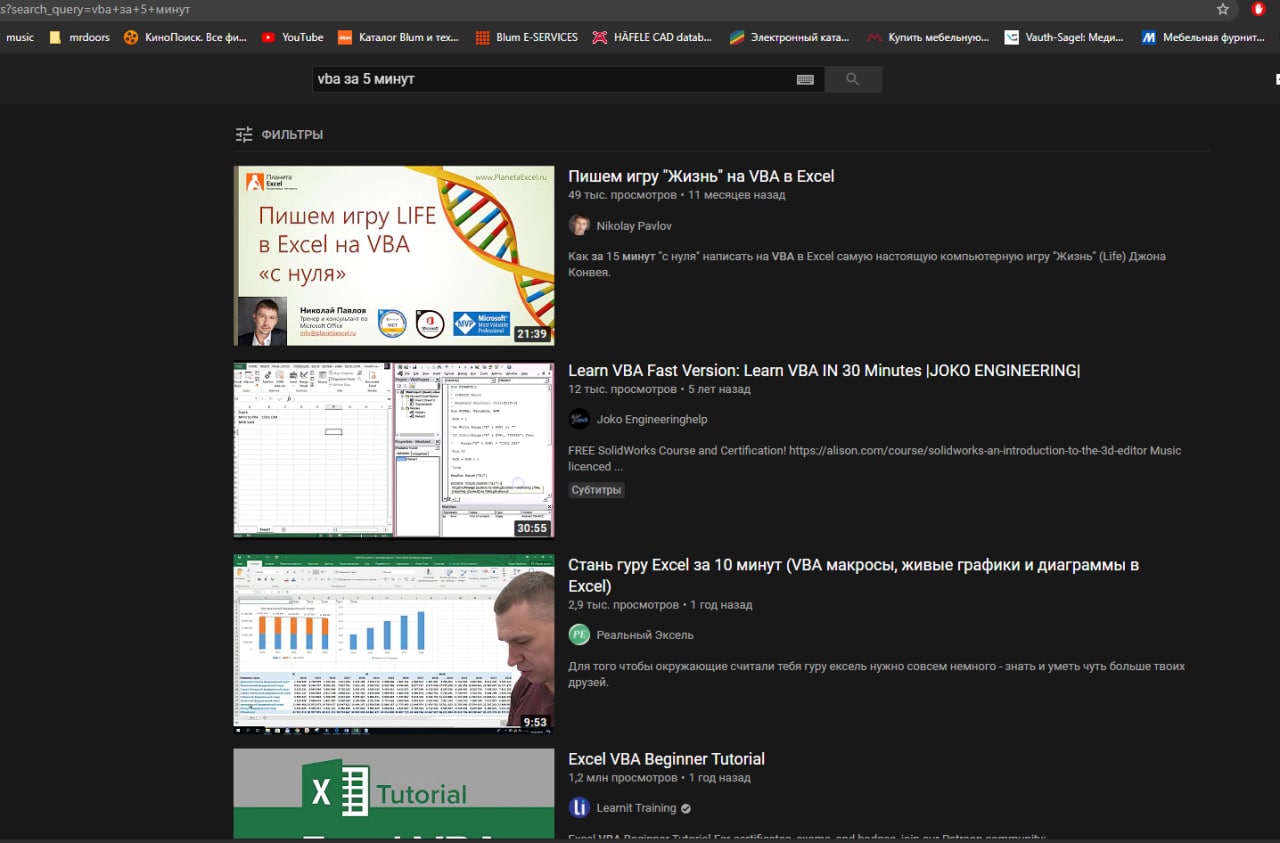Viewport: 1280px width, 843px height.
Task: Play the Пишем игру LIFE video thumbnail
Action: 394,256
